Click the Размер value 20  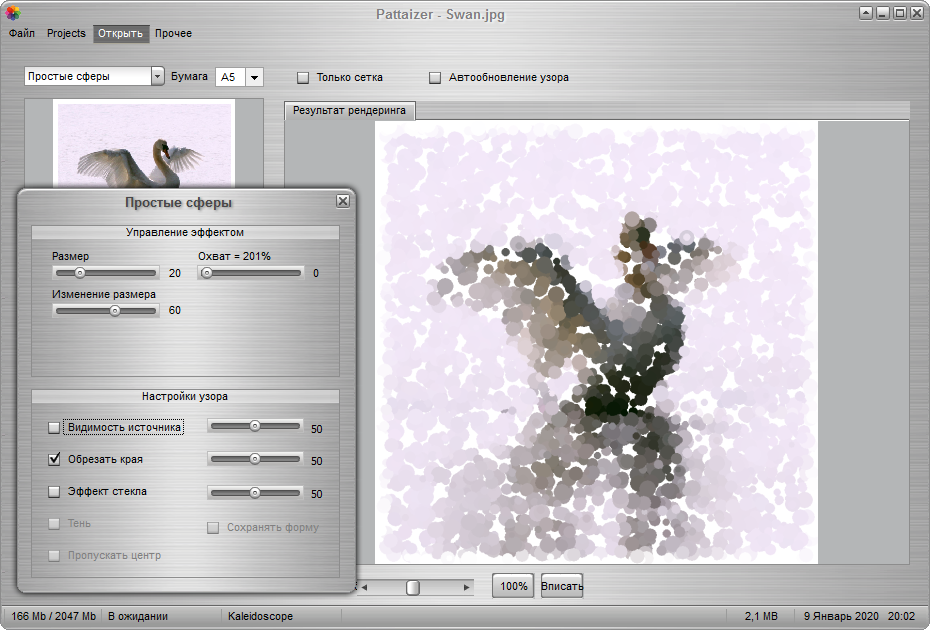175,273
